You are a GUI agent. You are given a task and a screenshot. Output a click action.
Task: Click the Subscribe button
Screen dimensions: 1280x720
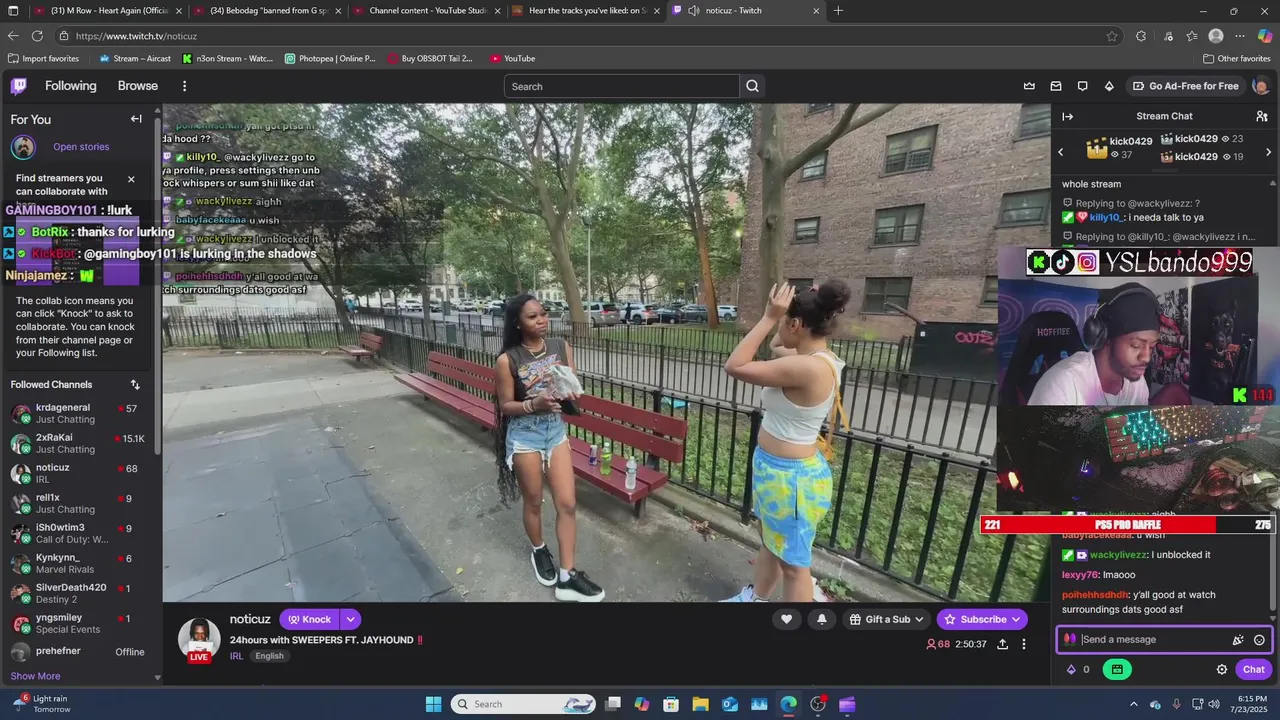pos(982,619)
